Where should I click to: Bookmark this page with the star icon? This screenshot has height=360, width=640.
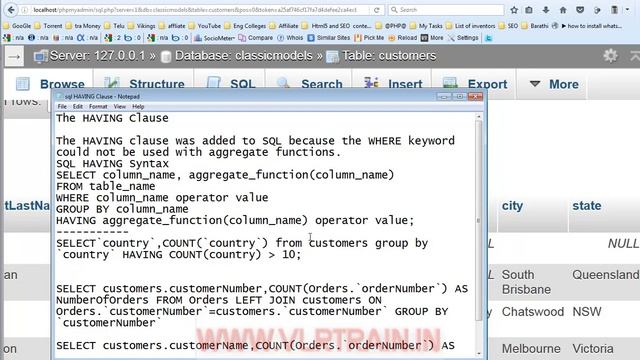[x=514, y=10]
